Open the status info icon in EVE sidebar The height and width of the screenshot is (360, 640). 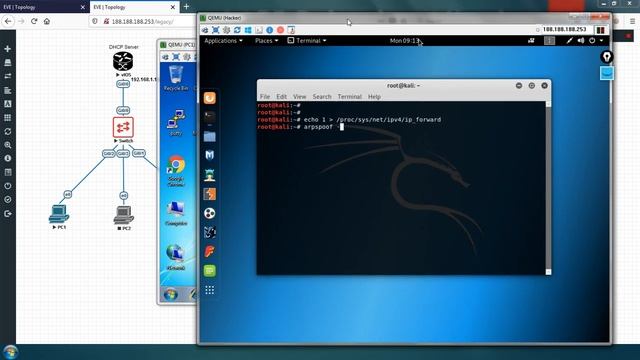click(x=7, y=158)
